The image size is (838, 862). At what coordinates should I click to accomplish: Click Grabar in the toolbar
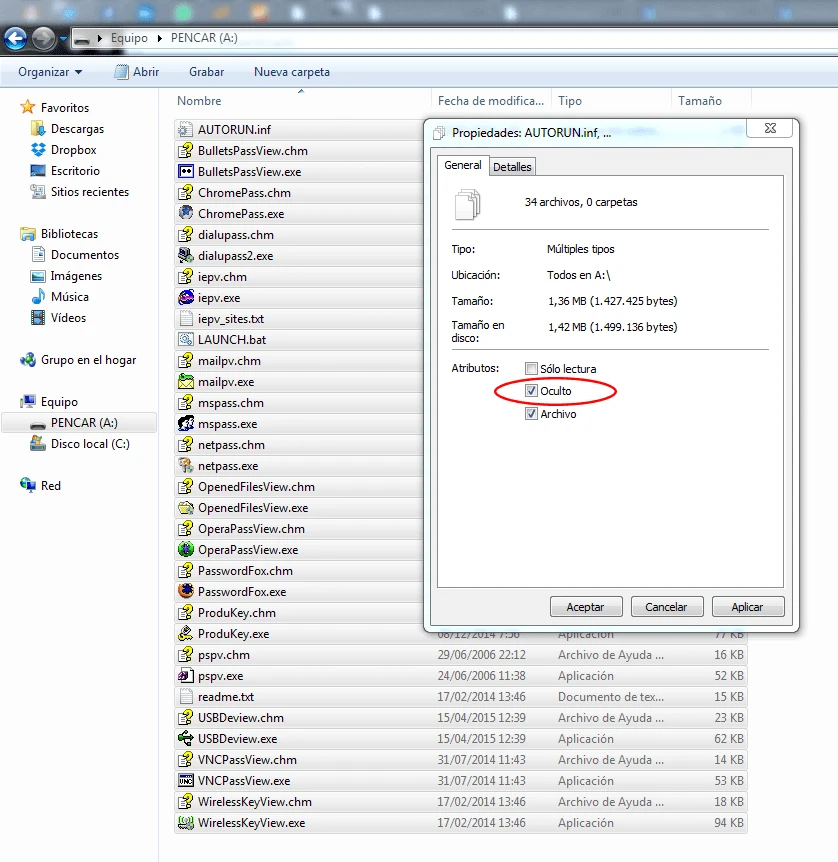[206, 72]
